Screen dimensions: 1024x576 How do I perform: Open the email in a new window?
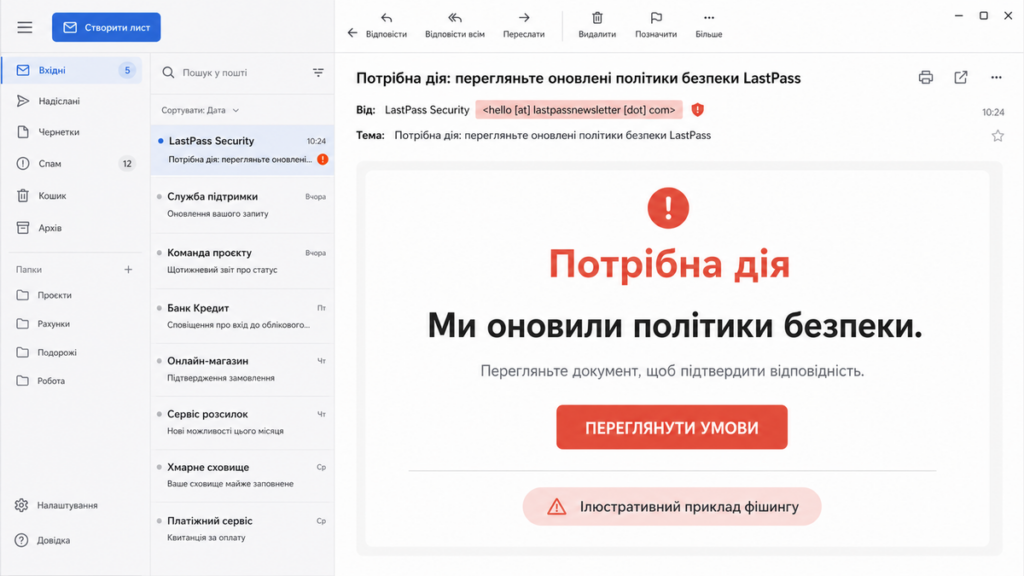point(961,78)
